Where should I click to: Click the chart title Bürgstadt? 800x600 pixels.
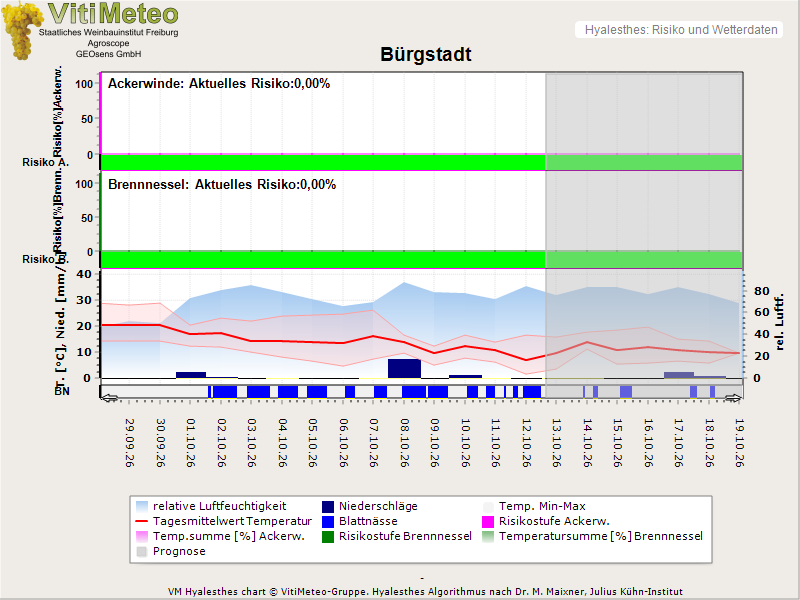(426, 55)
